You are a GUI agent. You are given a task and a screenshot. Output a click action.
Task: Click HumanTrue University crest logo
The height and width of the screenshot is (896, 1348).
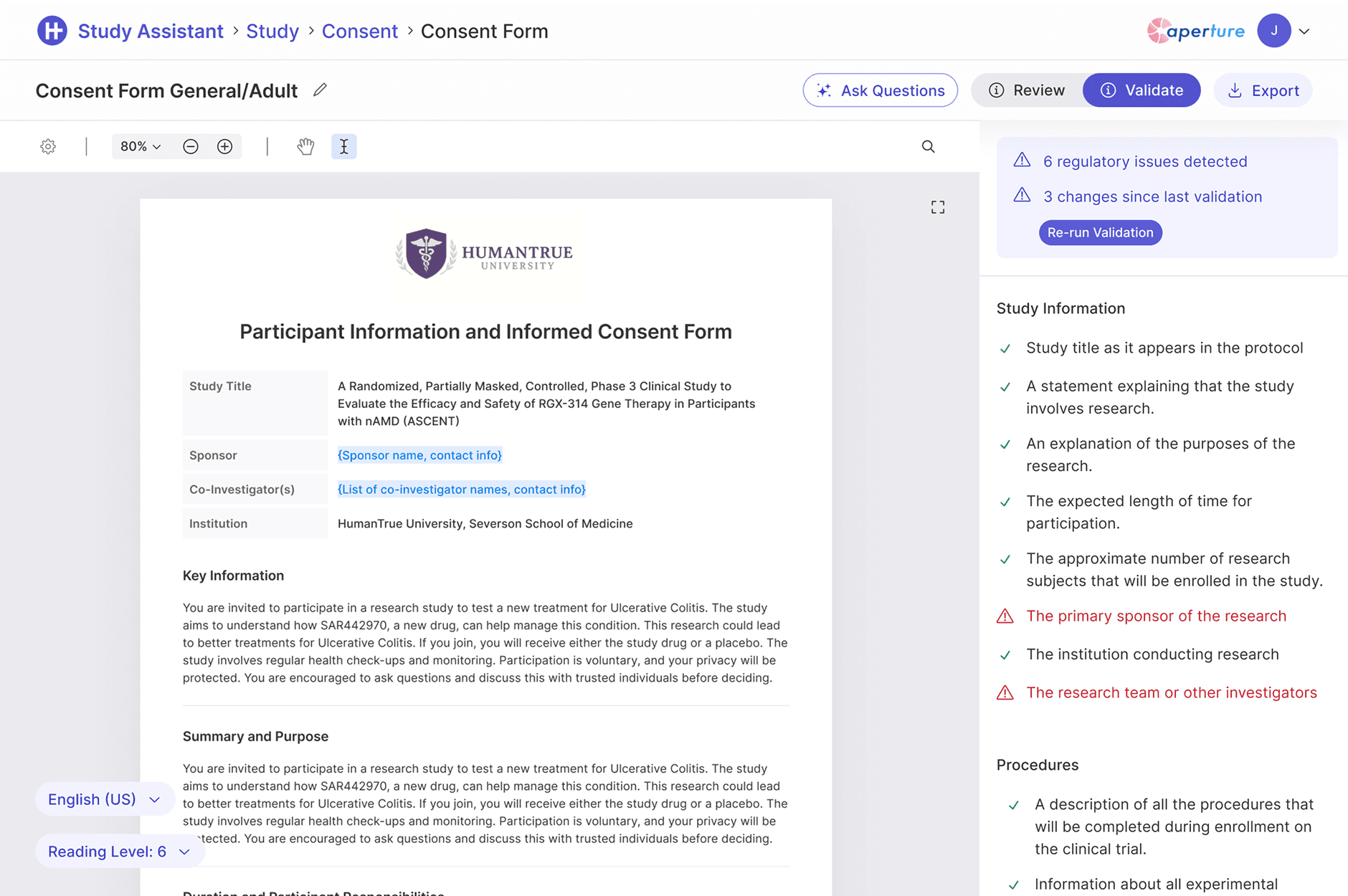click(426, 253)
